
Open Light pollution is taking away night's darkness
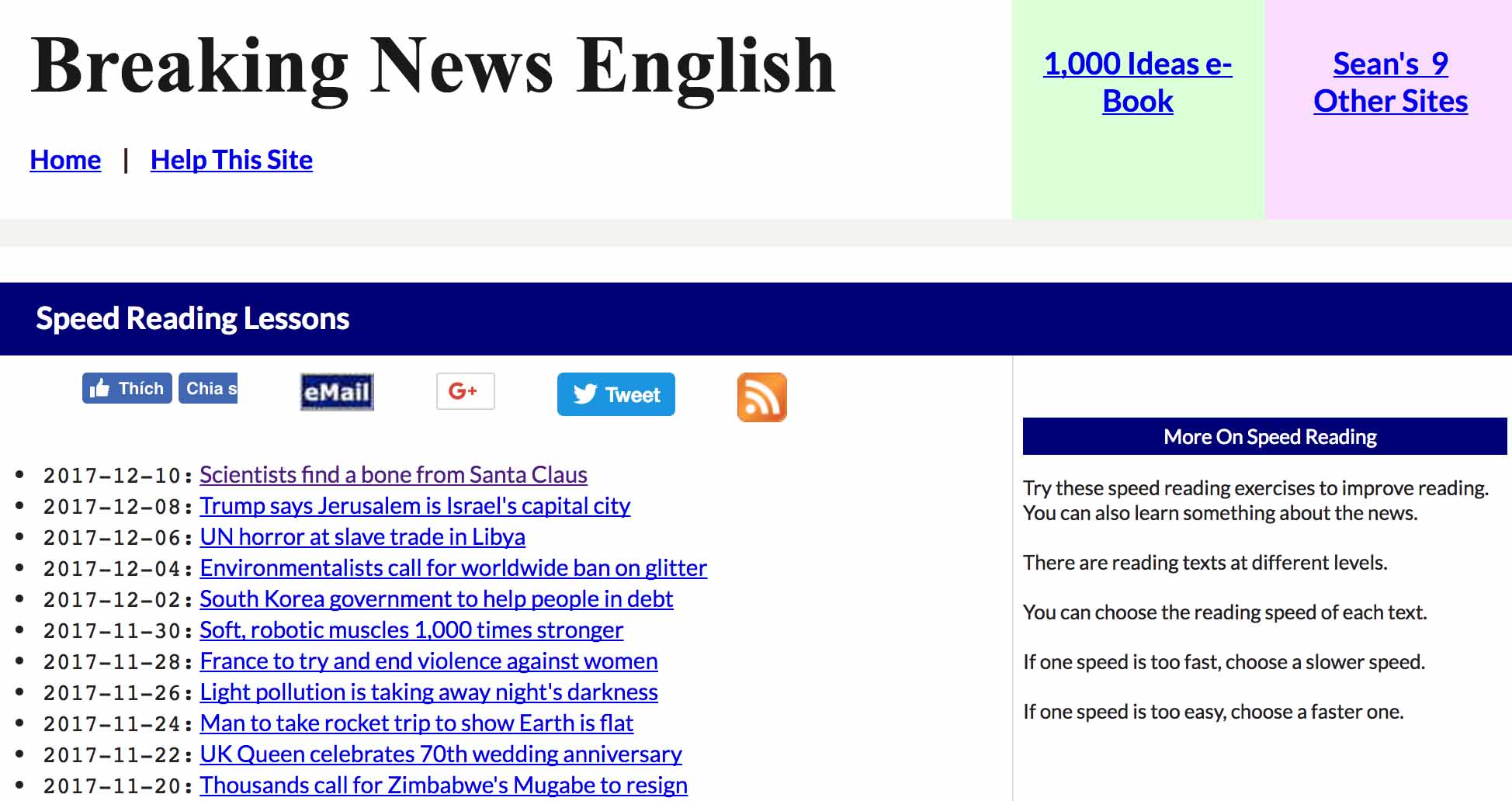(428, 692)
